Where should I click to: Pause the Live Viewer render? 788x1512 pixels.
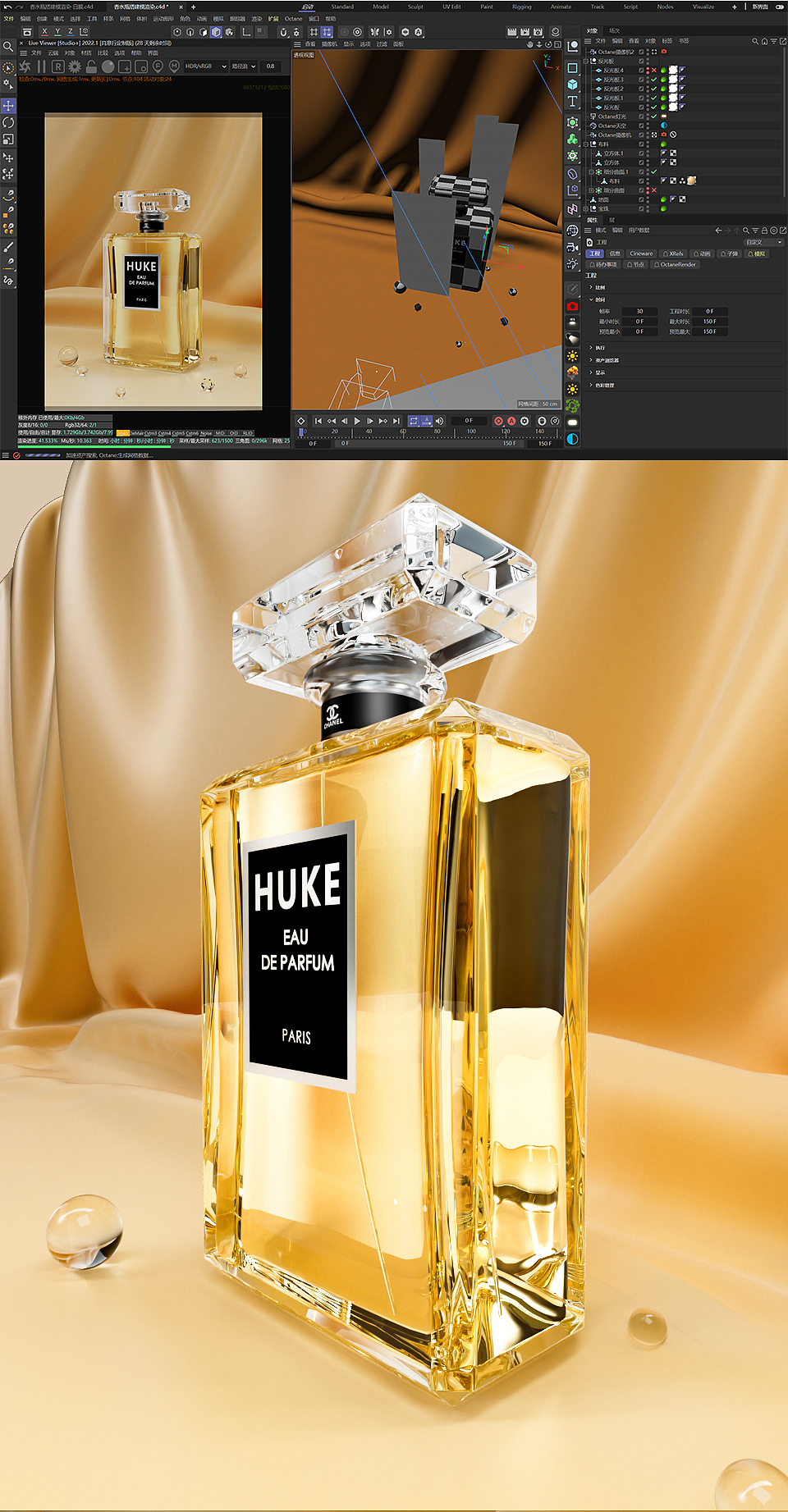(x=41, y=66)
